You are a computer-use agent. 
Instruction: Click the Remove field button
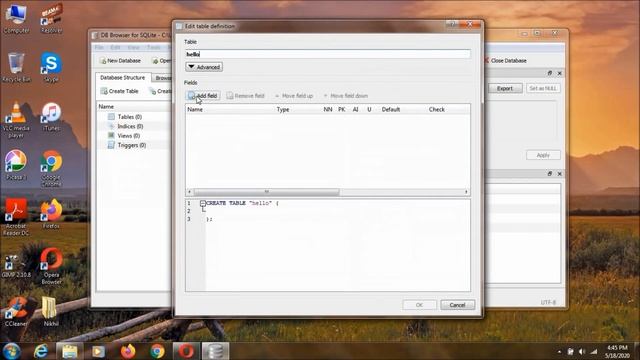coord(246,96)
